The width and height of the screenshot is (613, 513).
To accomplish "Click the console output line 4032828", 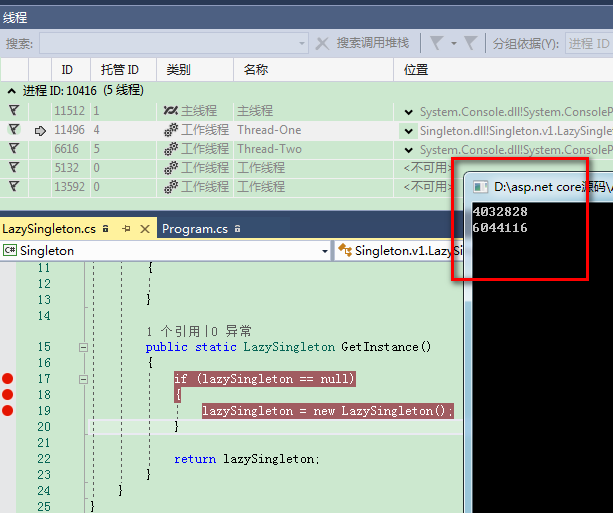I will [500, 212].
